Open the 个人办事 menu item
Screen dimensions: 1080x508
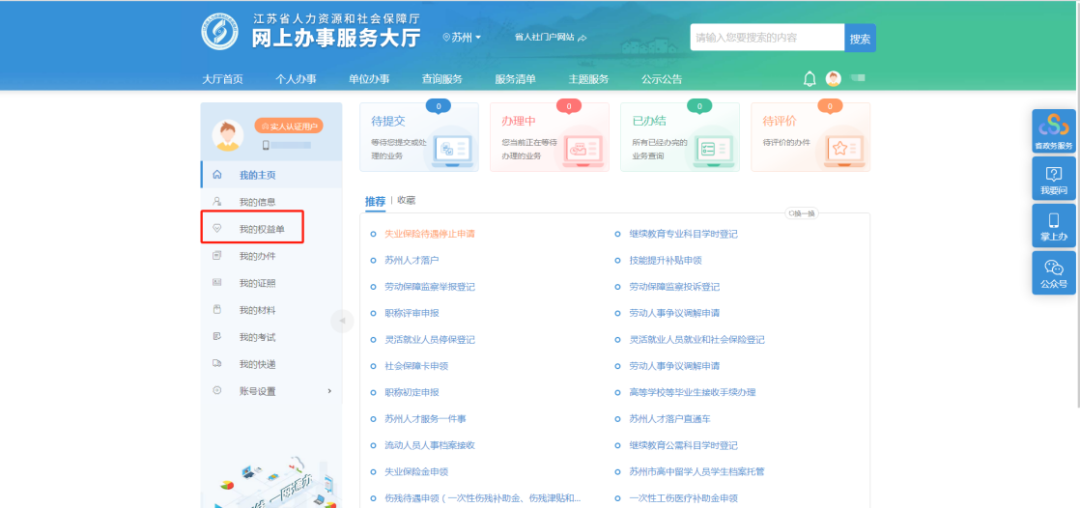[296, 79]
